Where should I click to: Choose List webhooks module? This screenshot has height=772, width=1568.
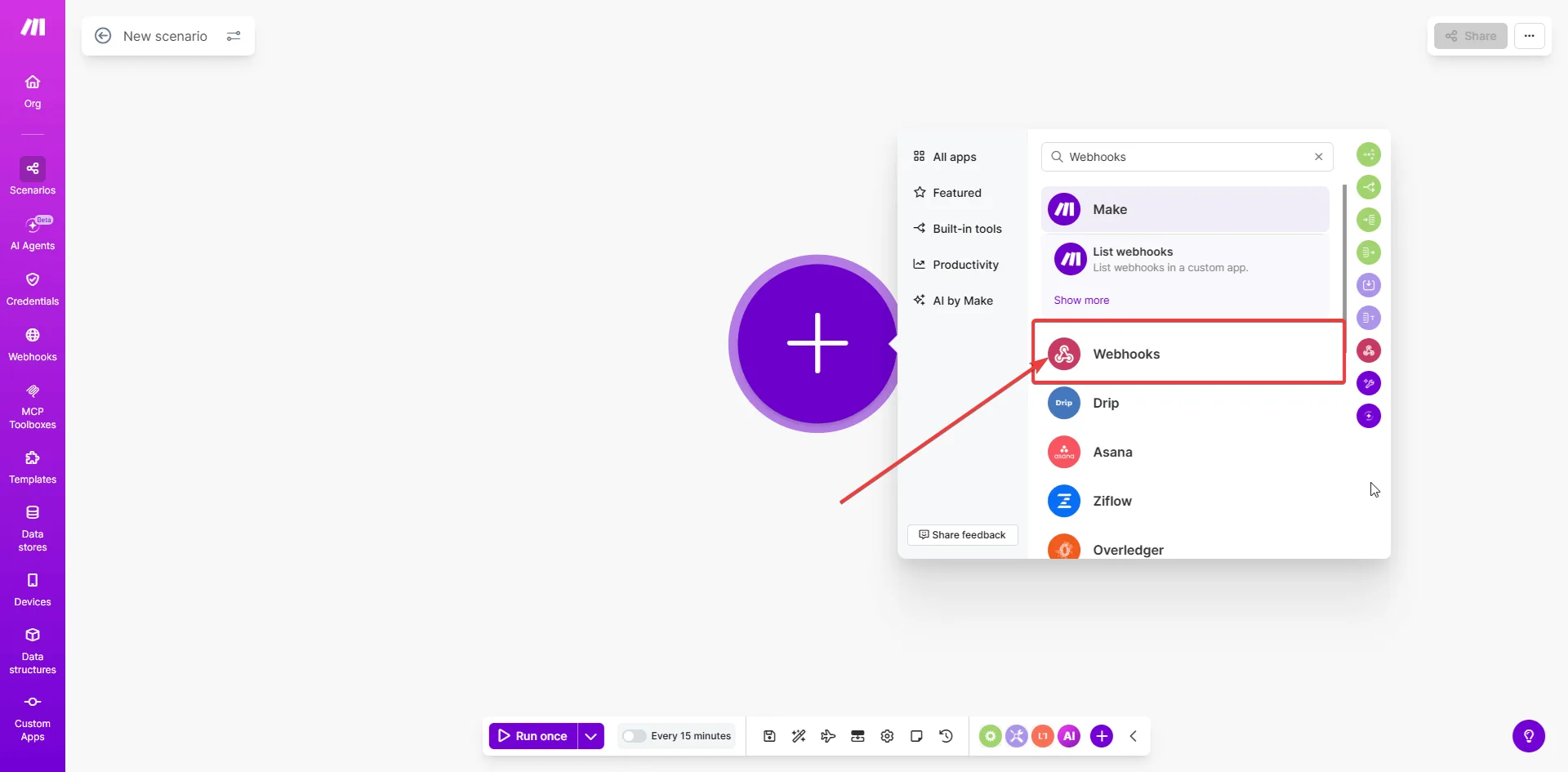pos(1185,259)
